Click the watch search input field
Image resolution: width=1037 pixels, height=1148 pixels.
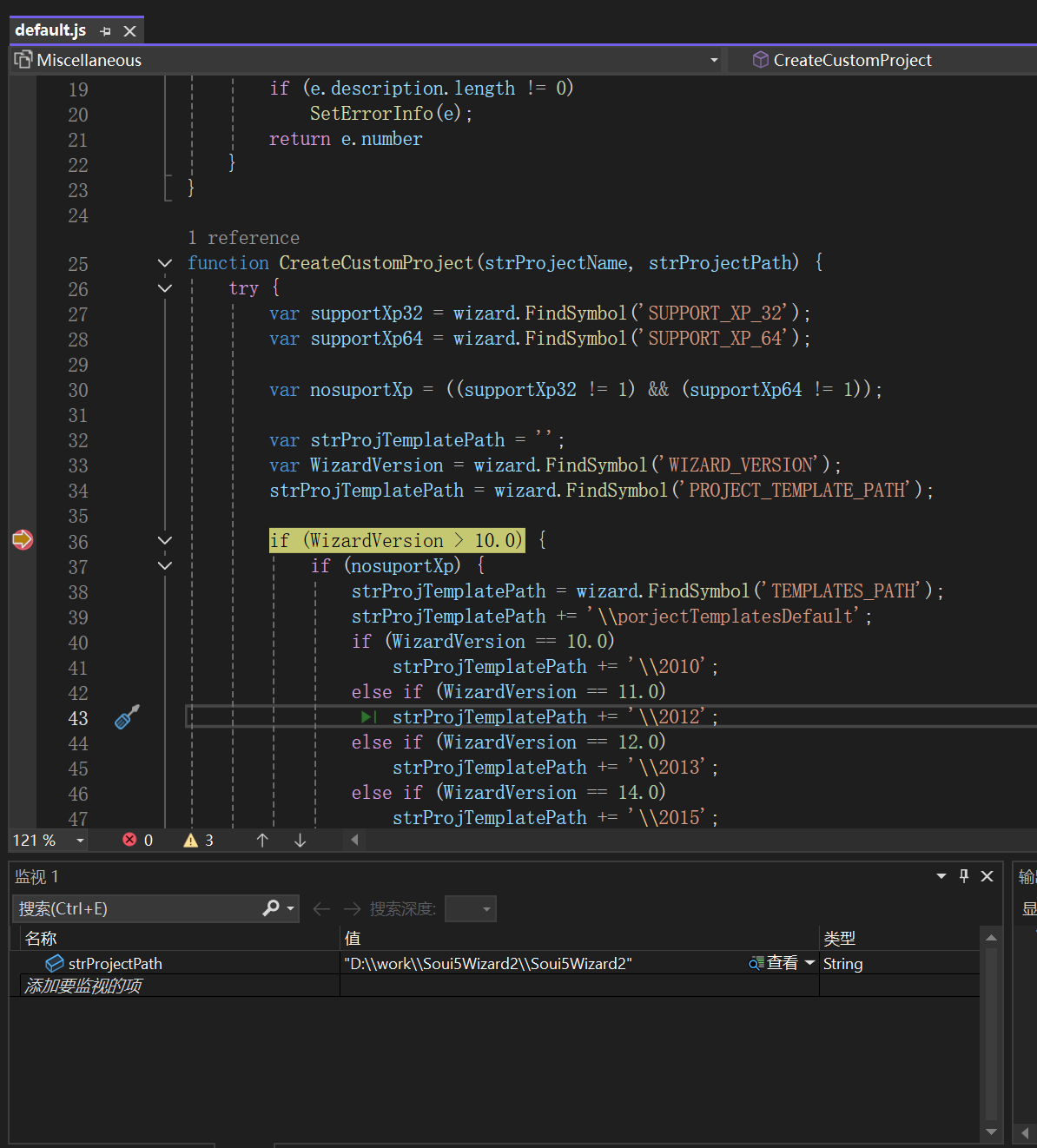coord(139,908)
